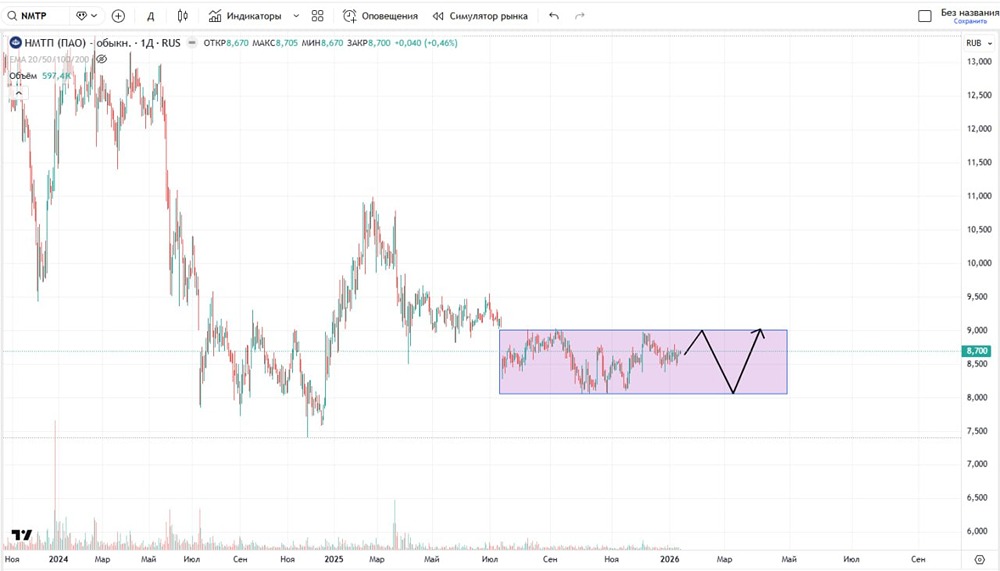Open the candlestick chart type selector

pyautogui.click(x=183, y=16)
